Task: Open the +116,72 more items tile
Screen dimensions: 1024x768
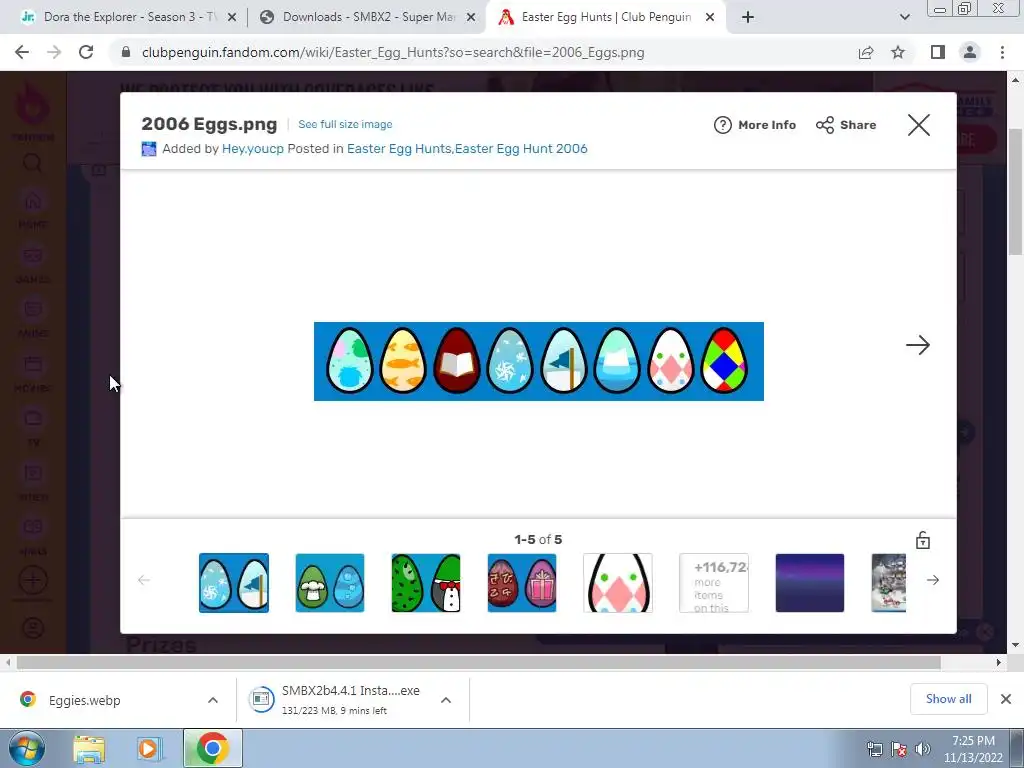Action: pos(714,583)
